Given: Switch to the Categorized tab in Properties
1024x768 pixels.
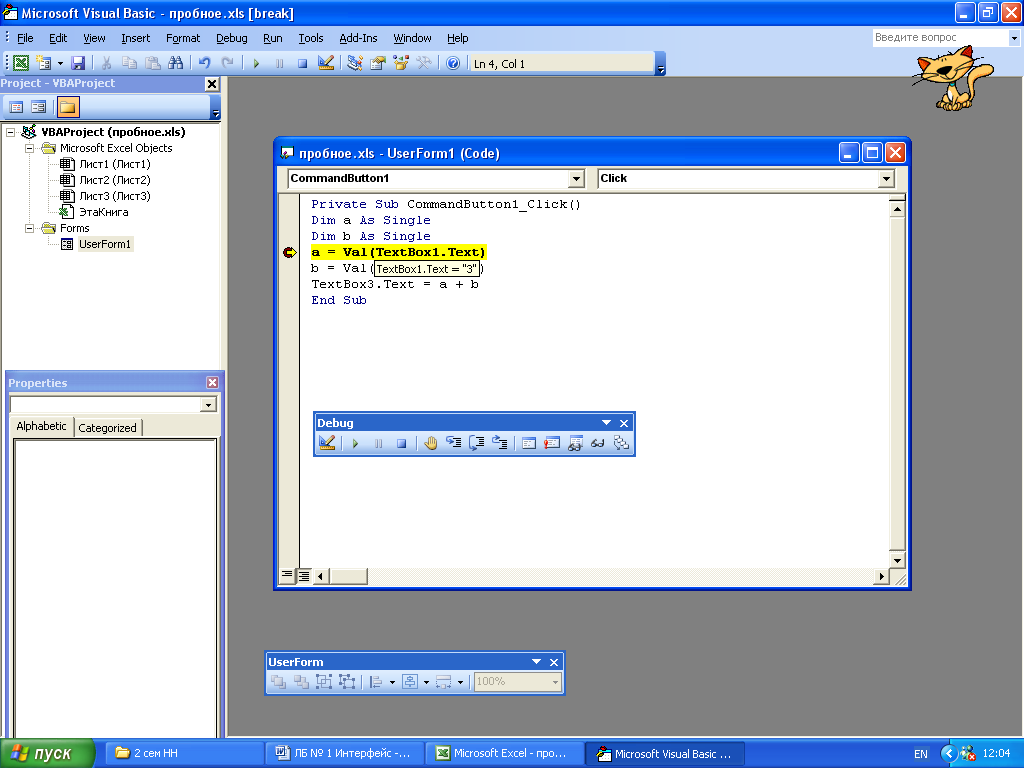Looking at the screenshot, I should click(108, 428).
